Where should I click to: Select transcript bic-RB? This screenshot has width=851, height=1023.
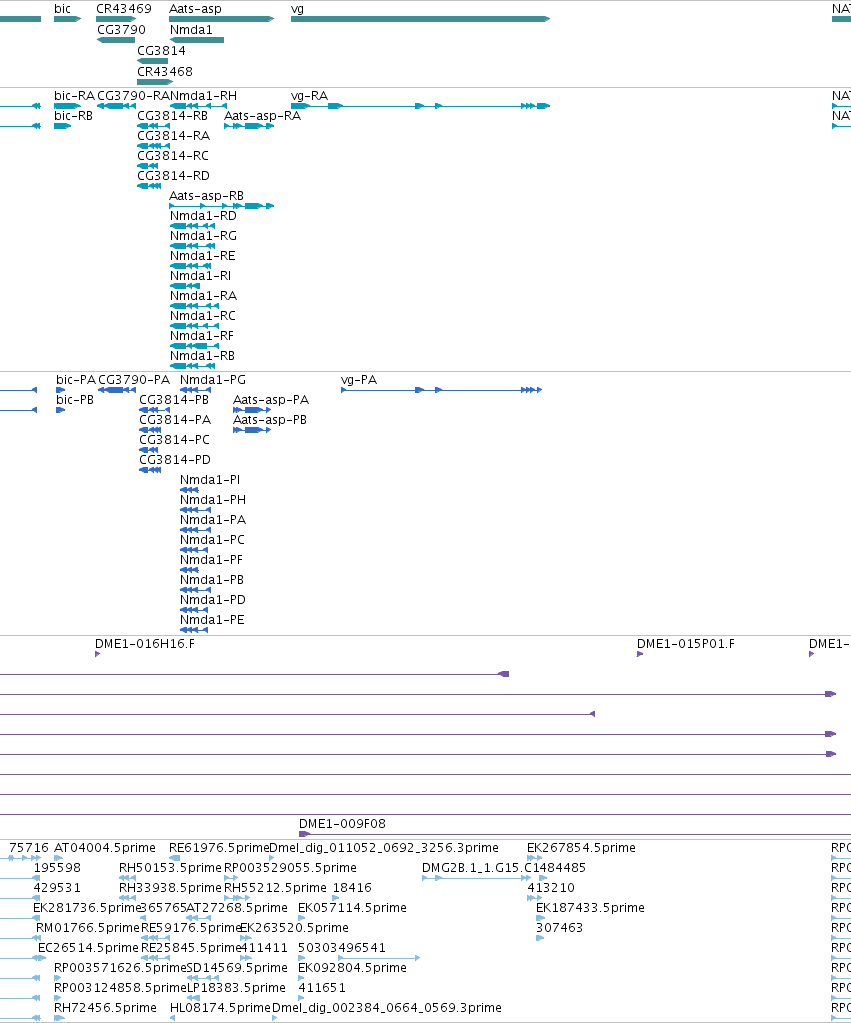click(73, 116)
